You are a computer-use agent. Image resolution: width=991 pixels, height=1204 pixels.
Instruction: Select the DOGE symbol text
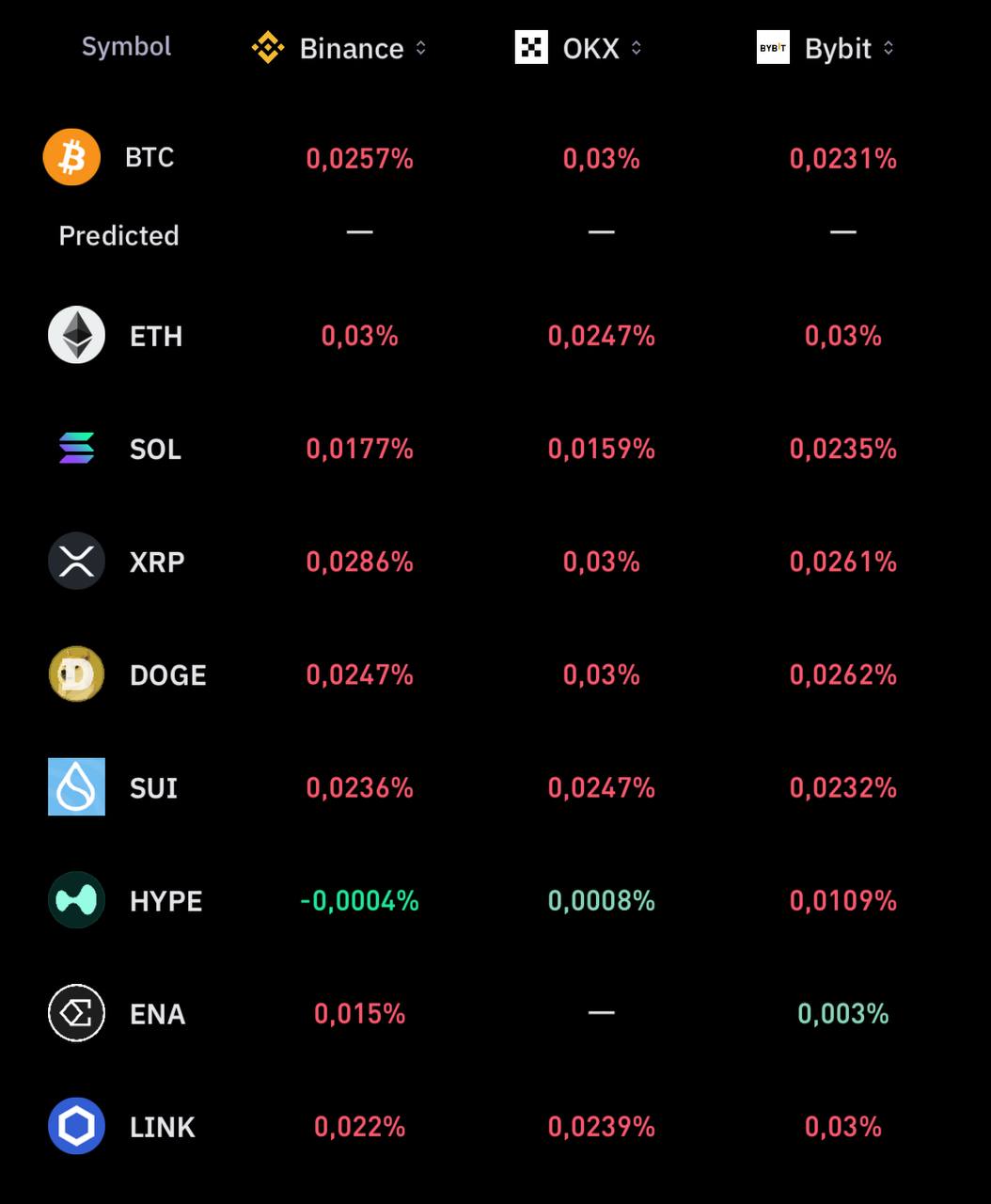[168, 674]
